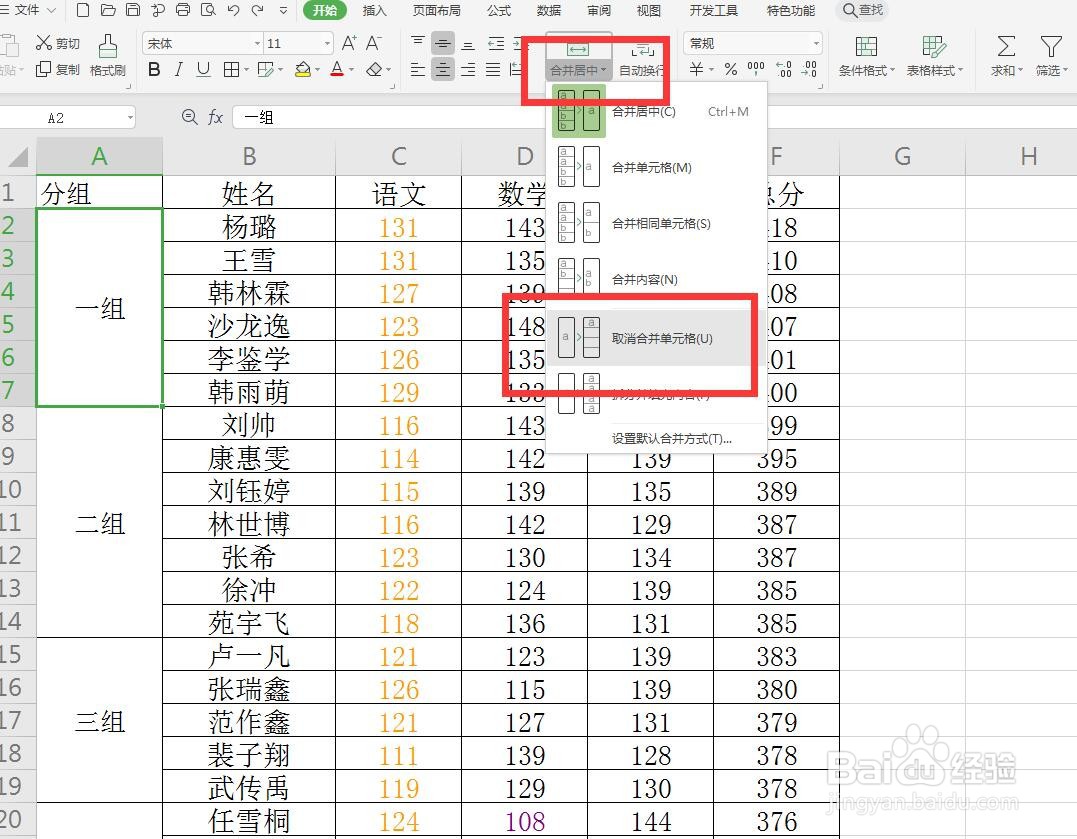The width and height of the screenshot is (1077, 839).
Task: Click the italic formatting icon
Action: click(179, 70)
